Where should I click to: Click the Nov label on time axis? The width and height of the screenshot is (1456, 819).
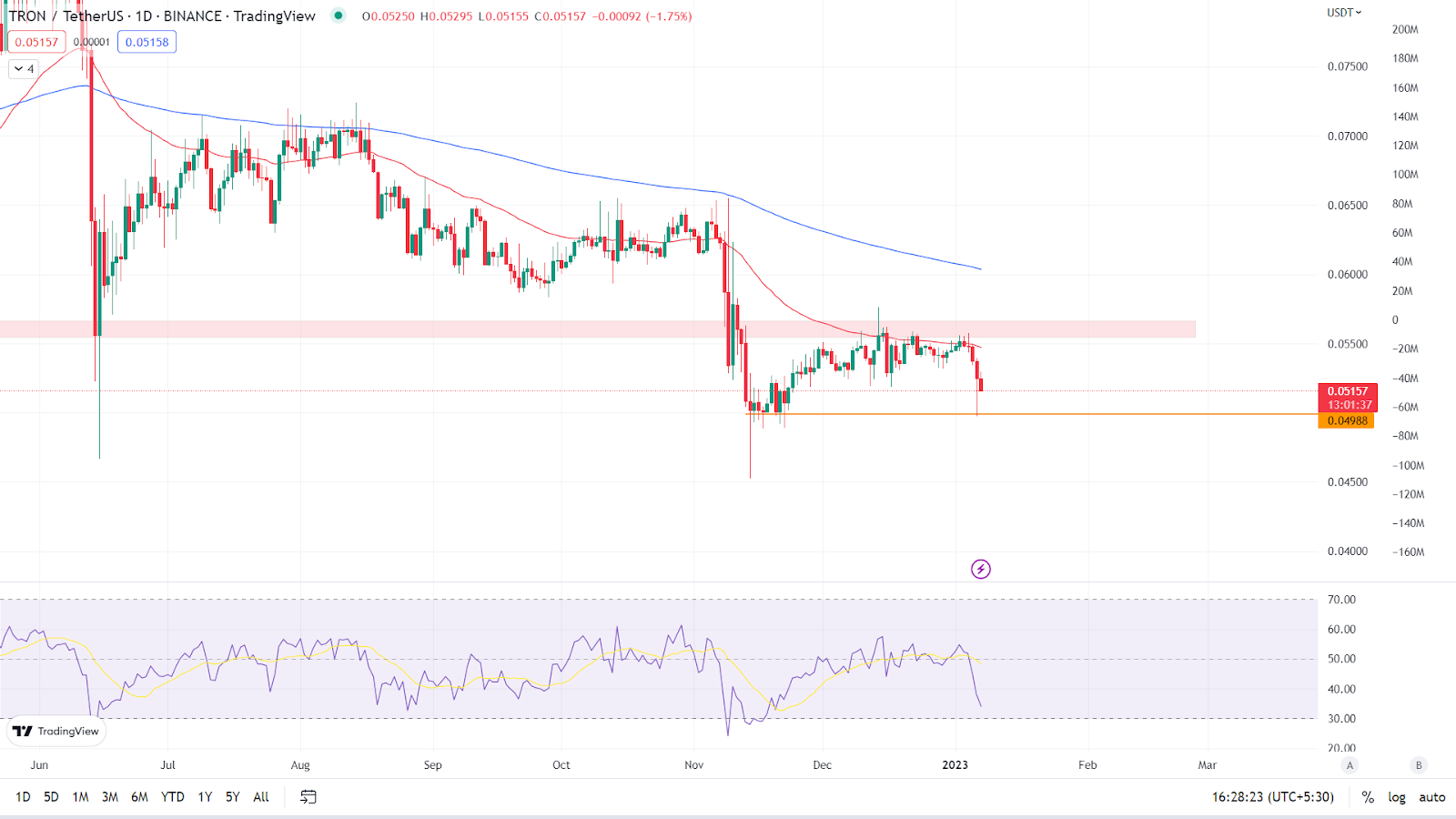[x=694, y=765]
